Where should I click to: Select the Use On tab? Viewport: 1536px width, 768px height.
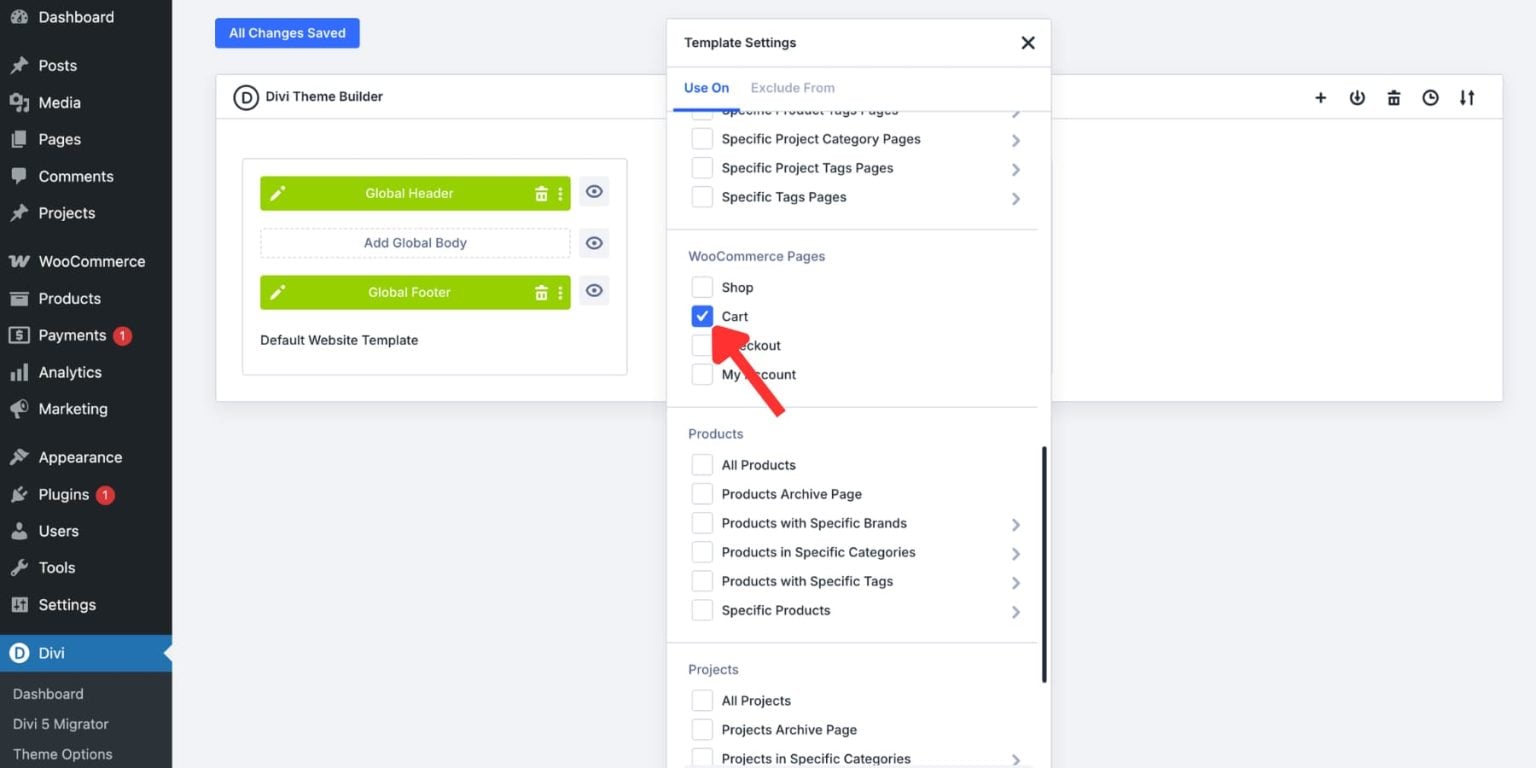[x=706, y=88]
